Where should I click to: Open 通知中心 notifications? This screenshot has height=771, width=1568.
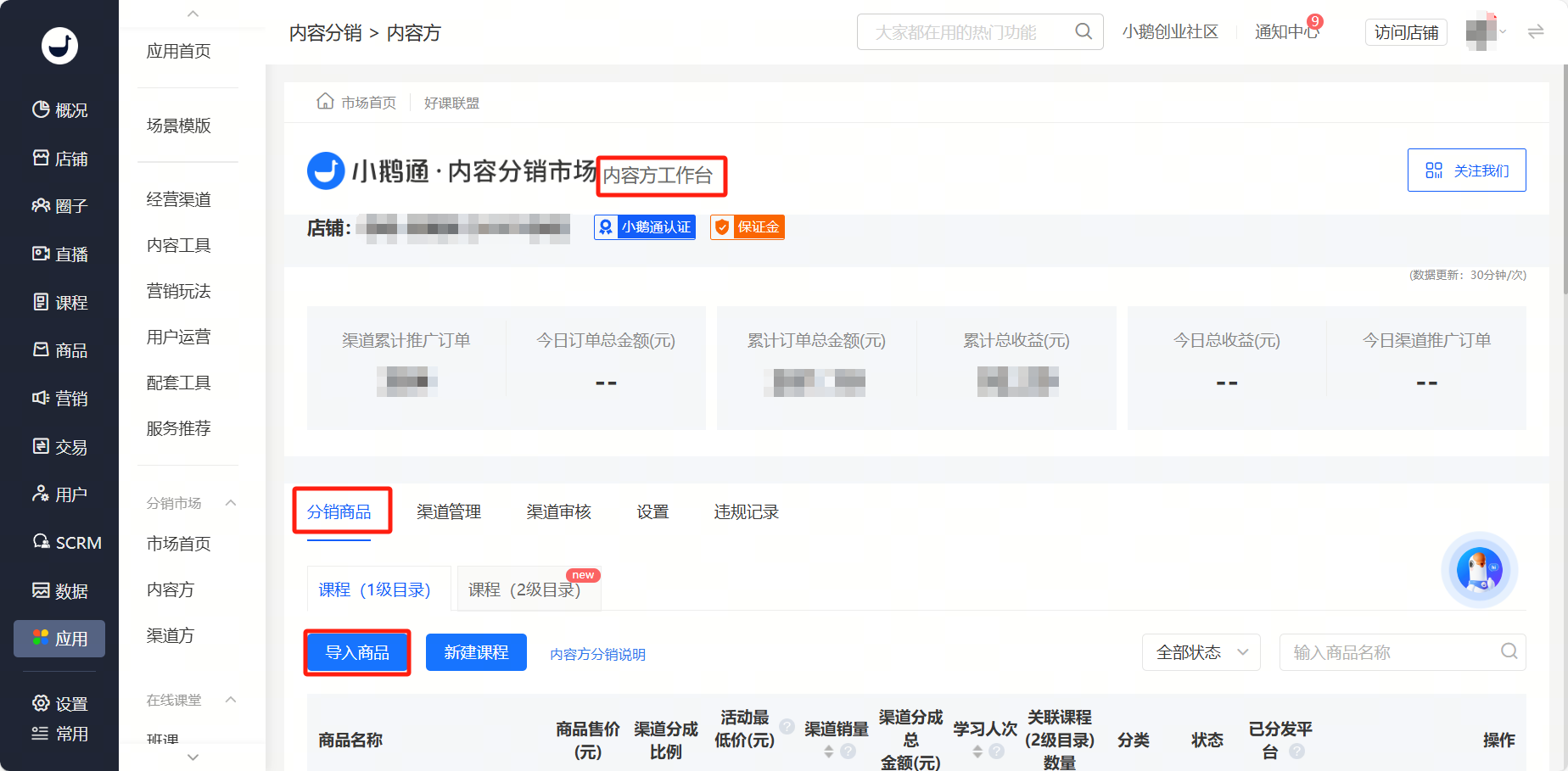[1286, 32]
